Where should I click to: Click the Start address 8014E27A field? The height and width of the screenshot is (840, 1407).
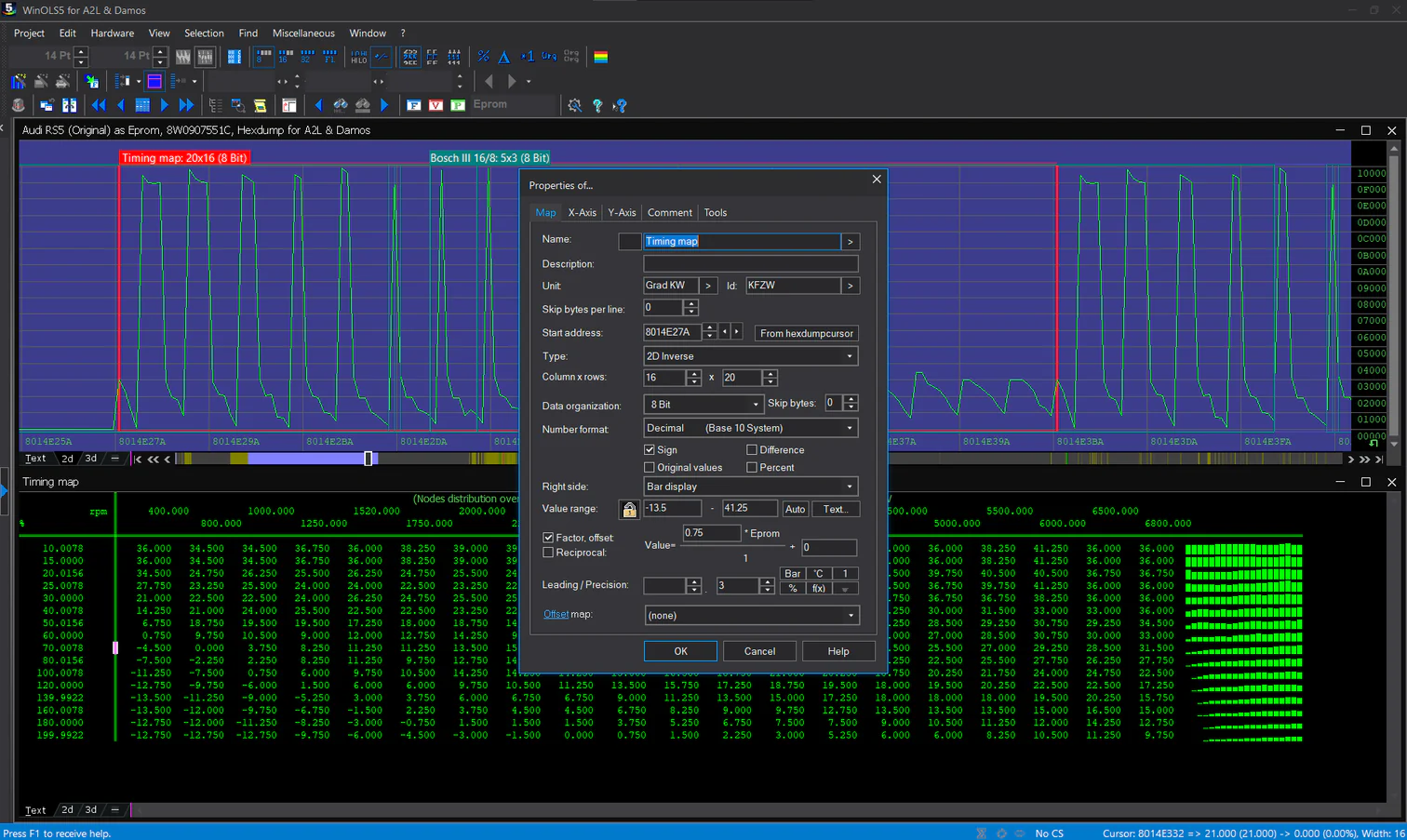[672, 332]
